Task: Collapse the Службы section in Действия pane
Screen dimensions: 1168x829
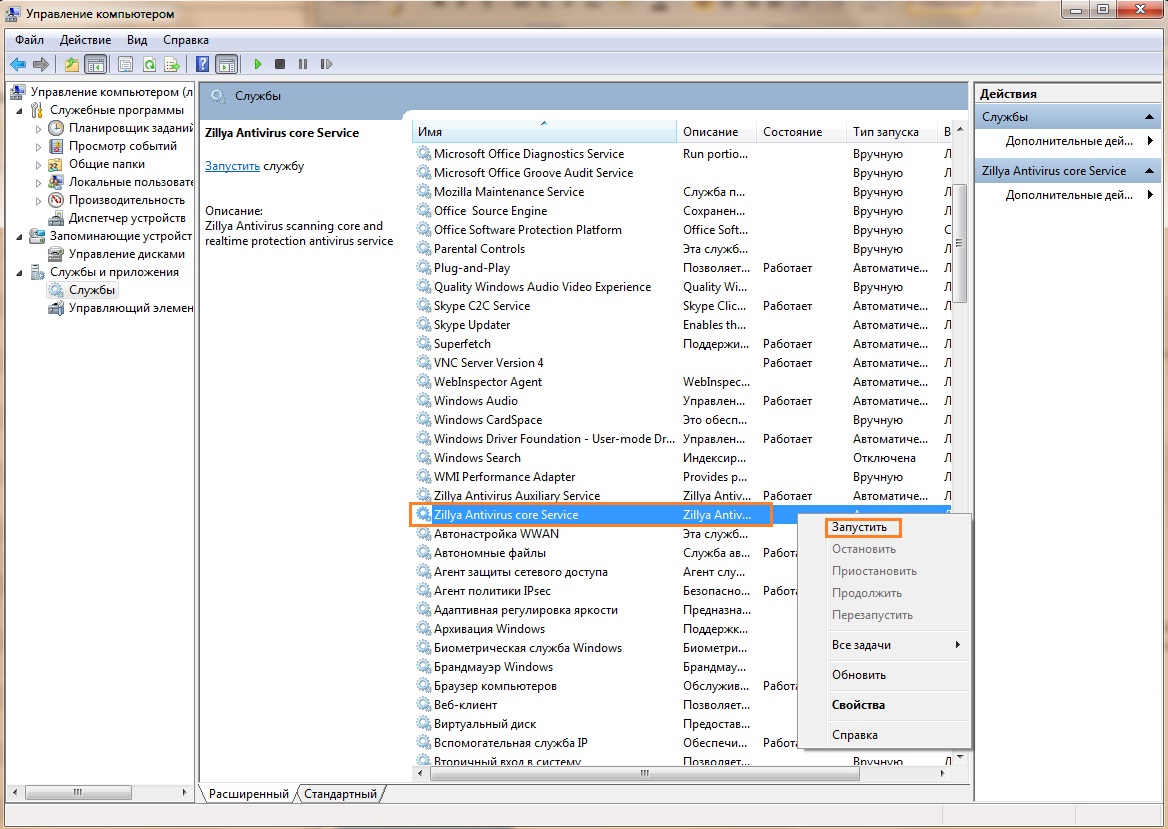Action: [1151, 117]
